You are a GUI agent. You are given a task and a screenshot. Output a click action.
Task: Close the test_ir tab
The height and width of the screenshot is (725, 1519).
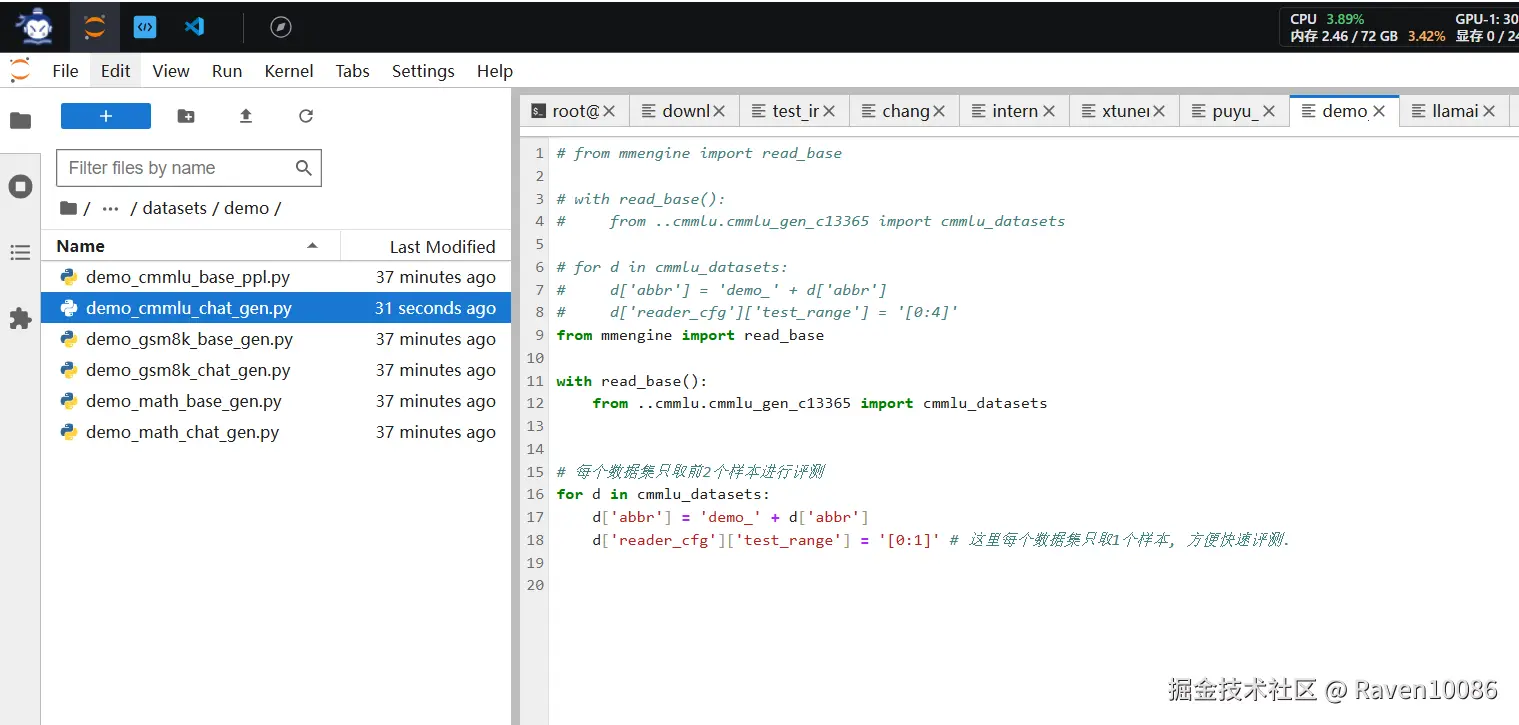click(x=829, y=111)
